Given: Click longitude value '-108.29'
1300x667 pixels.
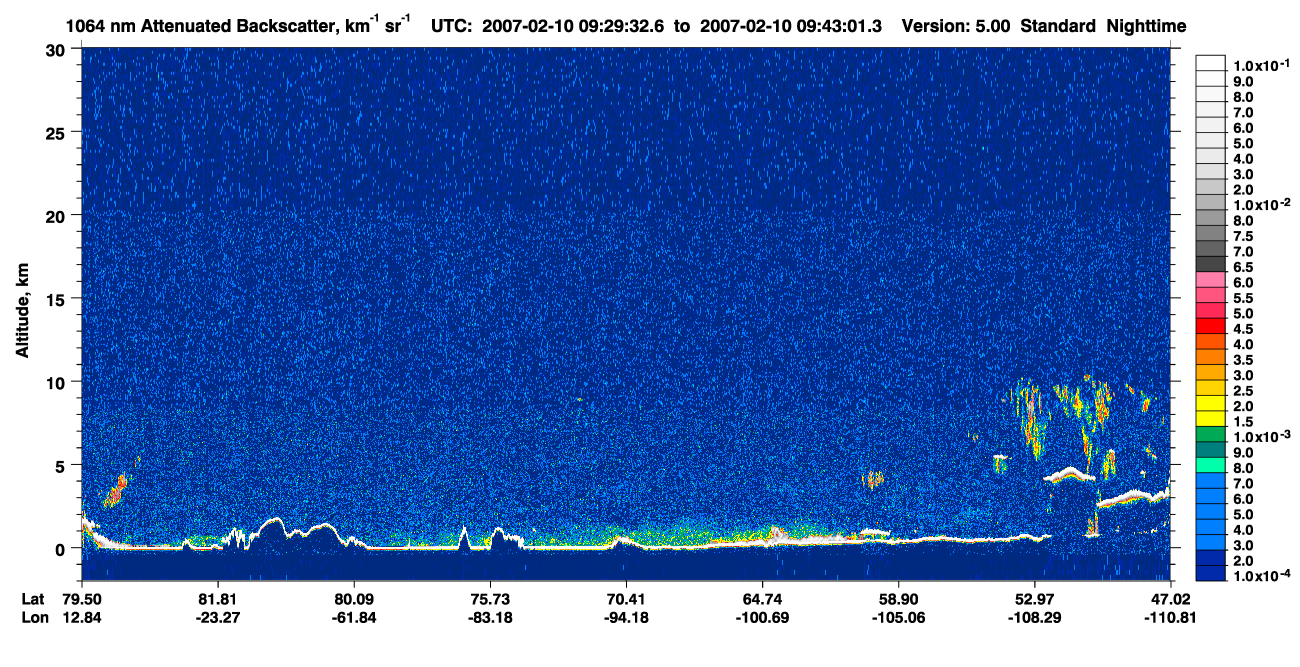Looking at the screenshot, I should pyautogui.click(x=1034, y=617).
